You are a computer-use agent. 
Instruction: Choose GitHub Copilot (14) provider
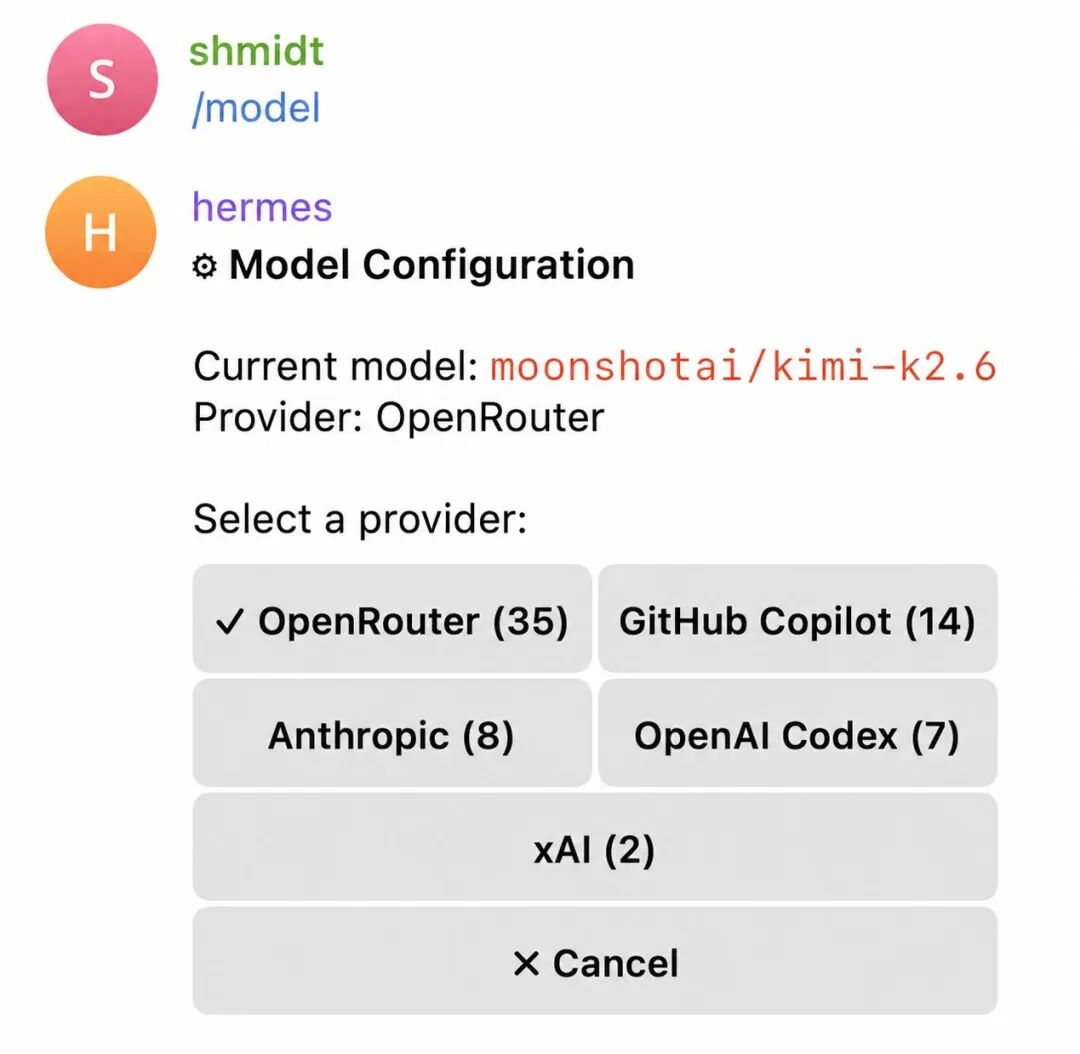point(798,619)
